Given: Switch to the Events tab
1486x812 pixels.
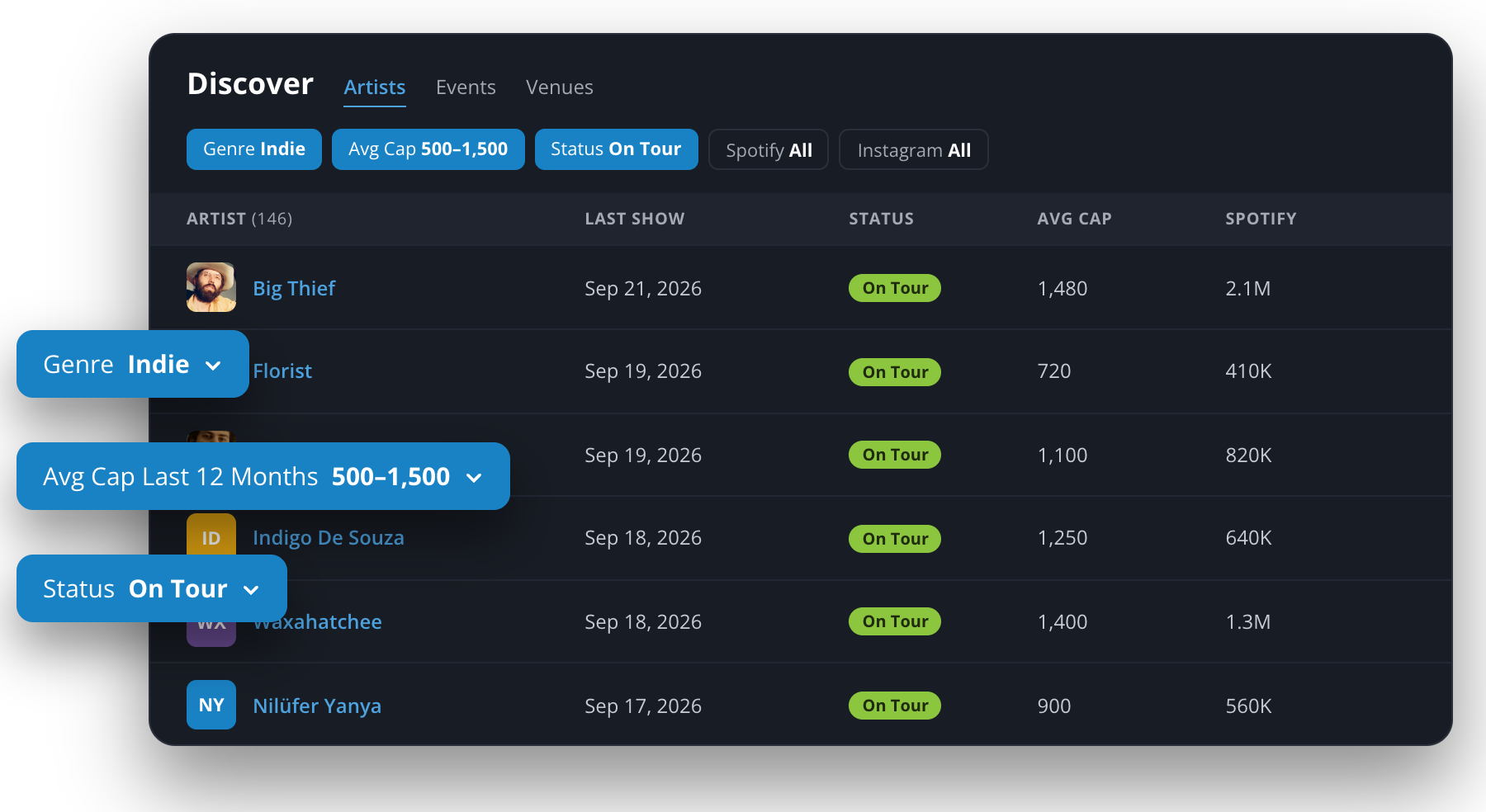Looking at the screenshot, I should [466, 87].
